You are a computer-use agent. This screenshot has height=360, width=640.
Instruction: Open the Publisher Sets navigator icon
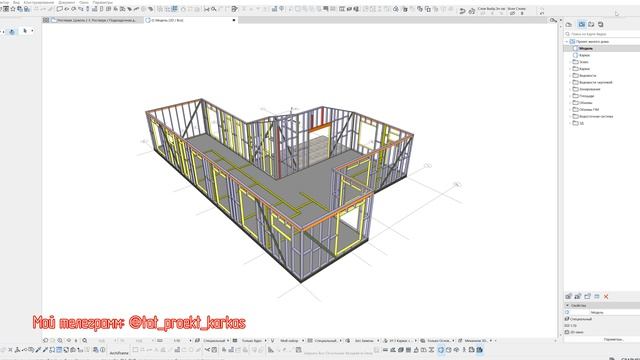coord(601,24)
